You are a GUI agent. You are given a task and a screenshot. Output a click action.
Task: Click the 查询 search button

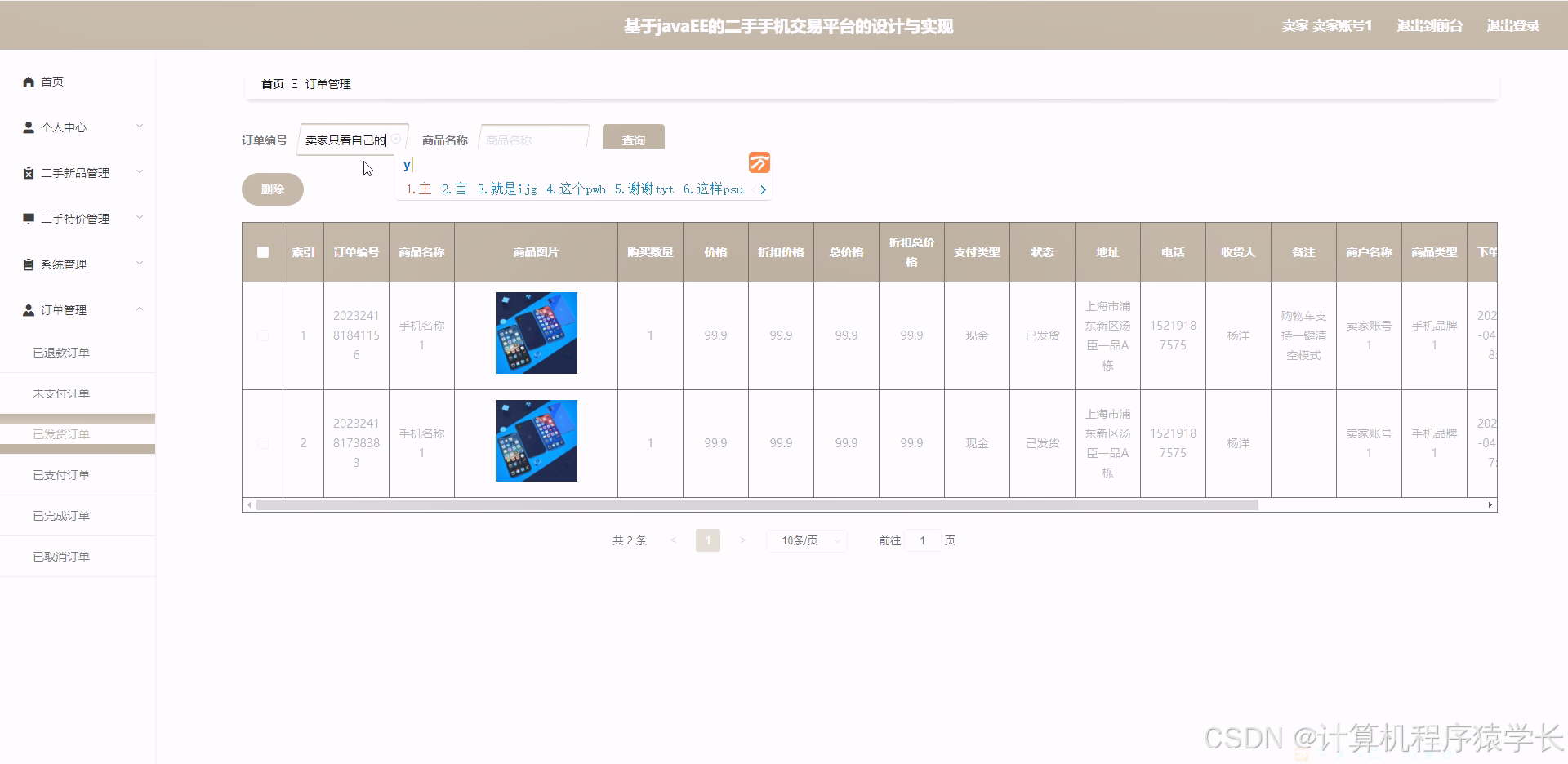point(634,138)
